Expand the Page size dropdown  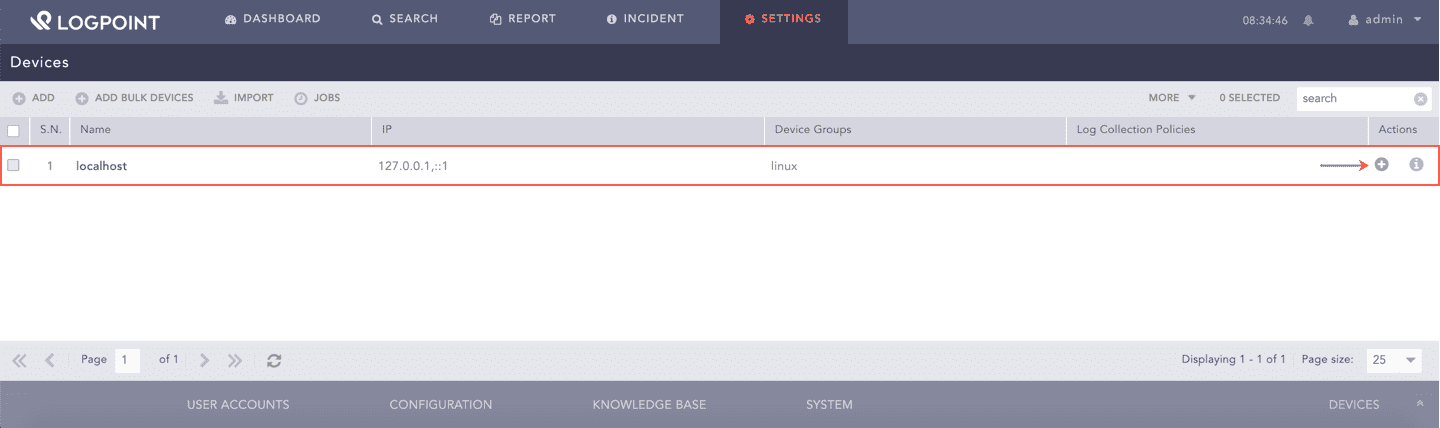point(1394,360)
